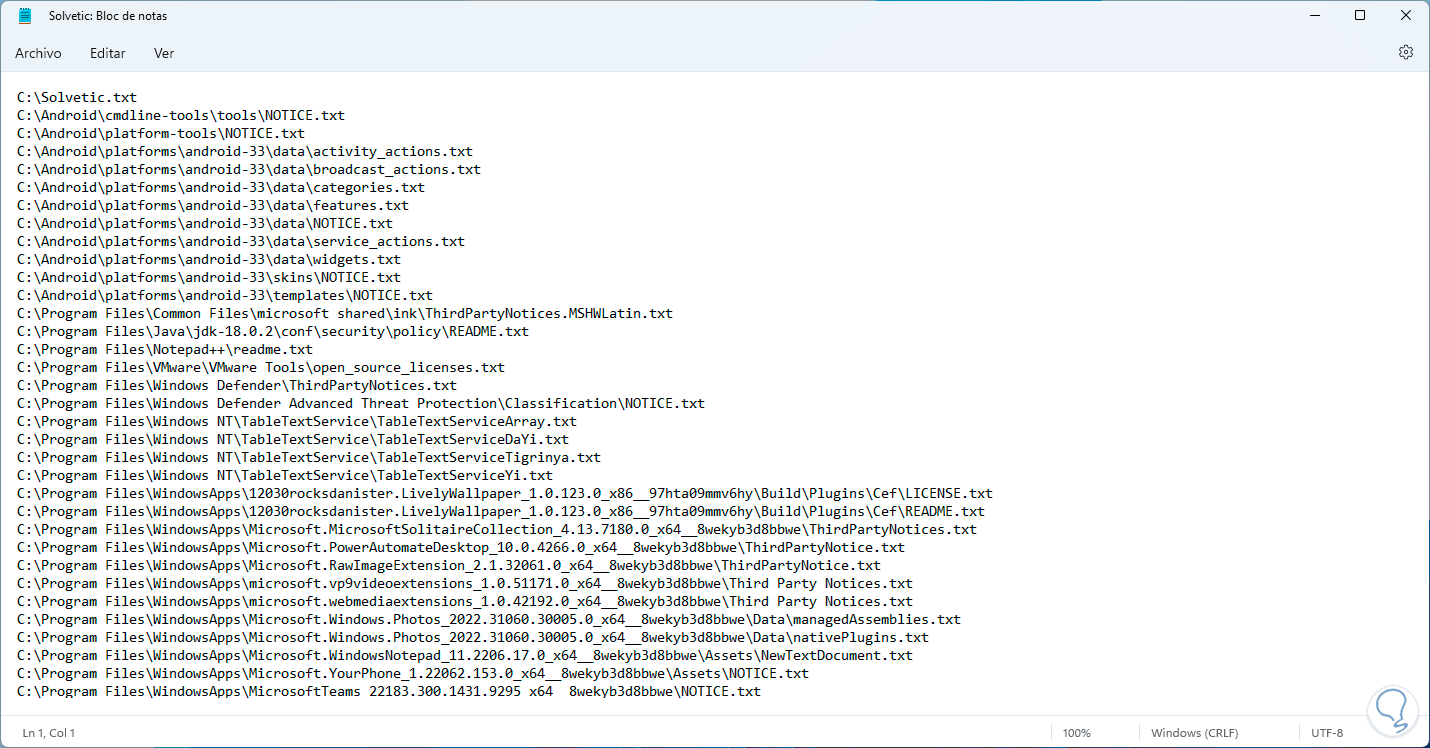Click the Notepad++\readme.txt line
Screen dimensions: 1430x748
click(x=165, y=350)
